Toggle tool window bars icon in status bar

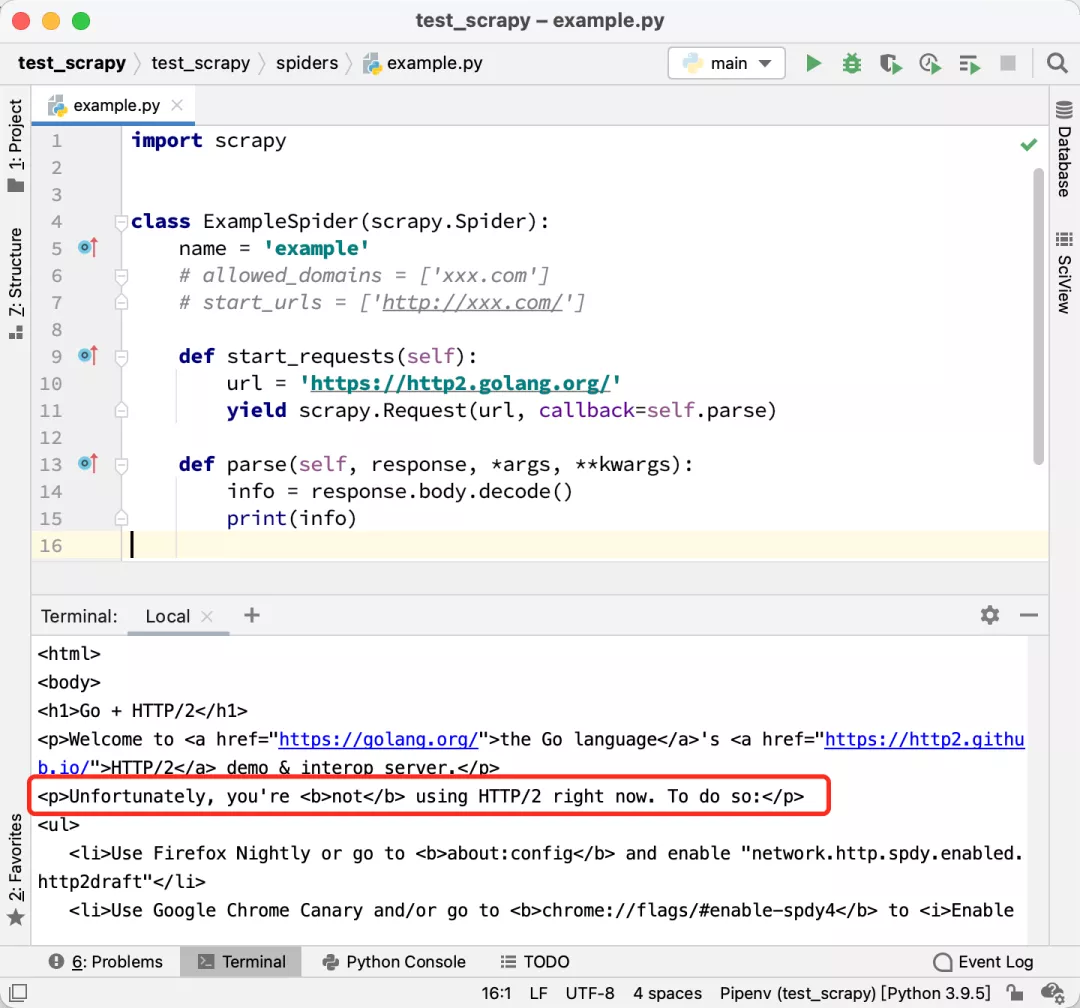(x=18, y=993)
